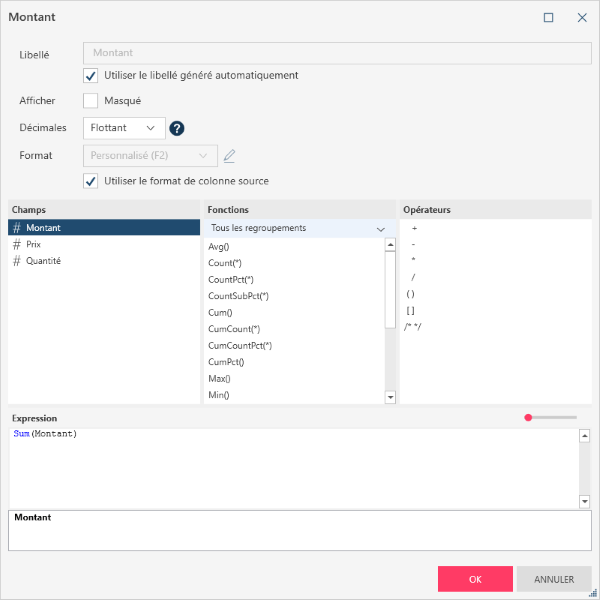The width and height of the screenshot is (600, 600).
Task: Click the pencil edit format icon
Action: point(230,155)
